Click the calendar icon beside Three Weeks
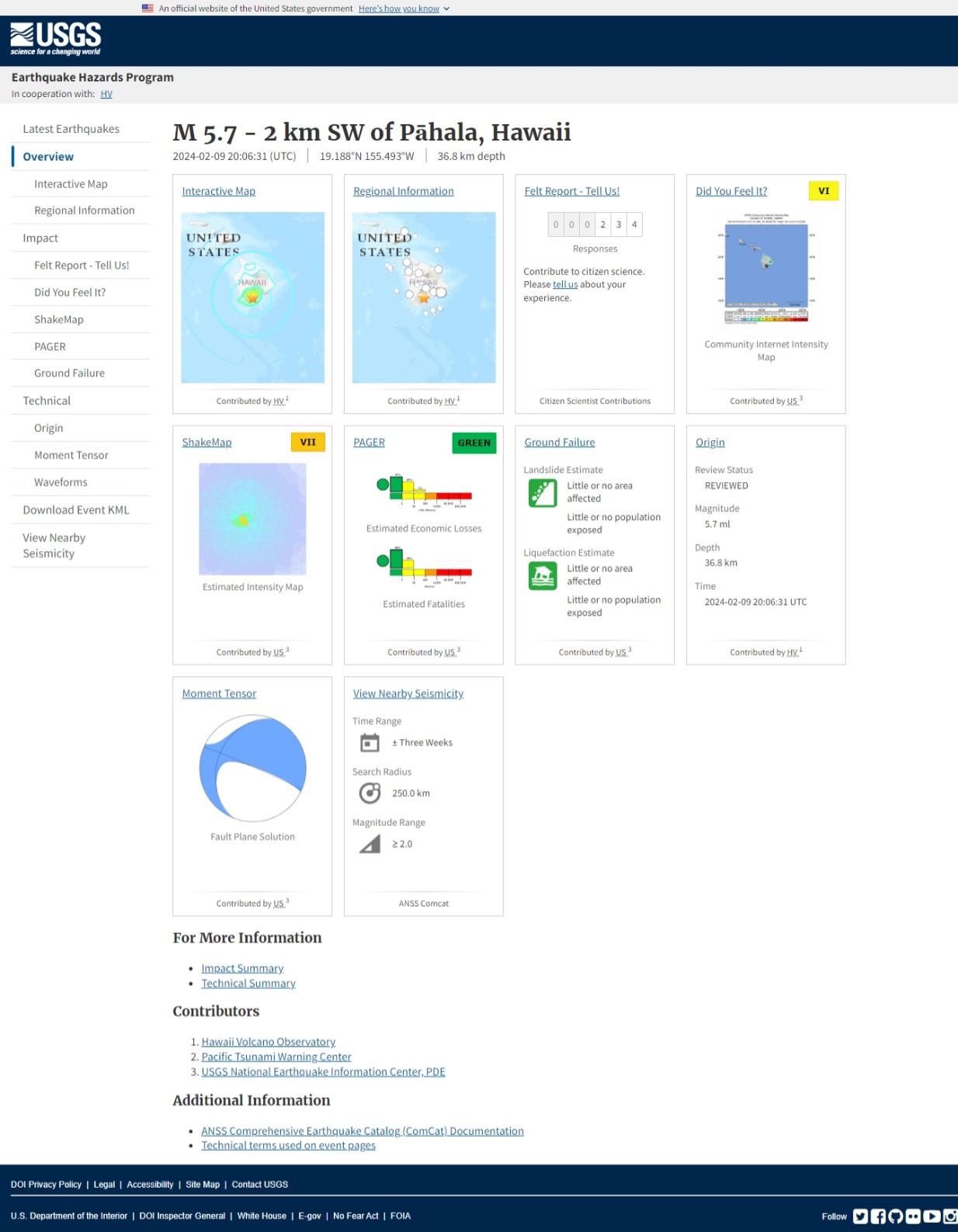 pos(370,743)
